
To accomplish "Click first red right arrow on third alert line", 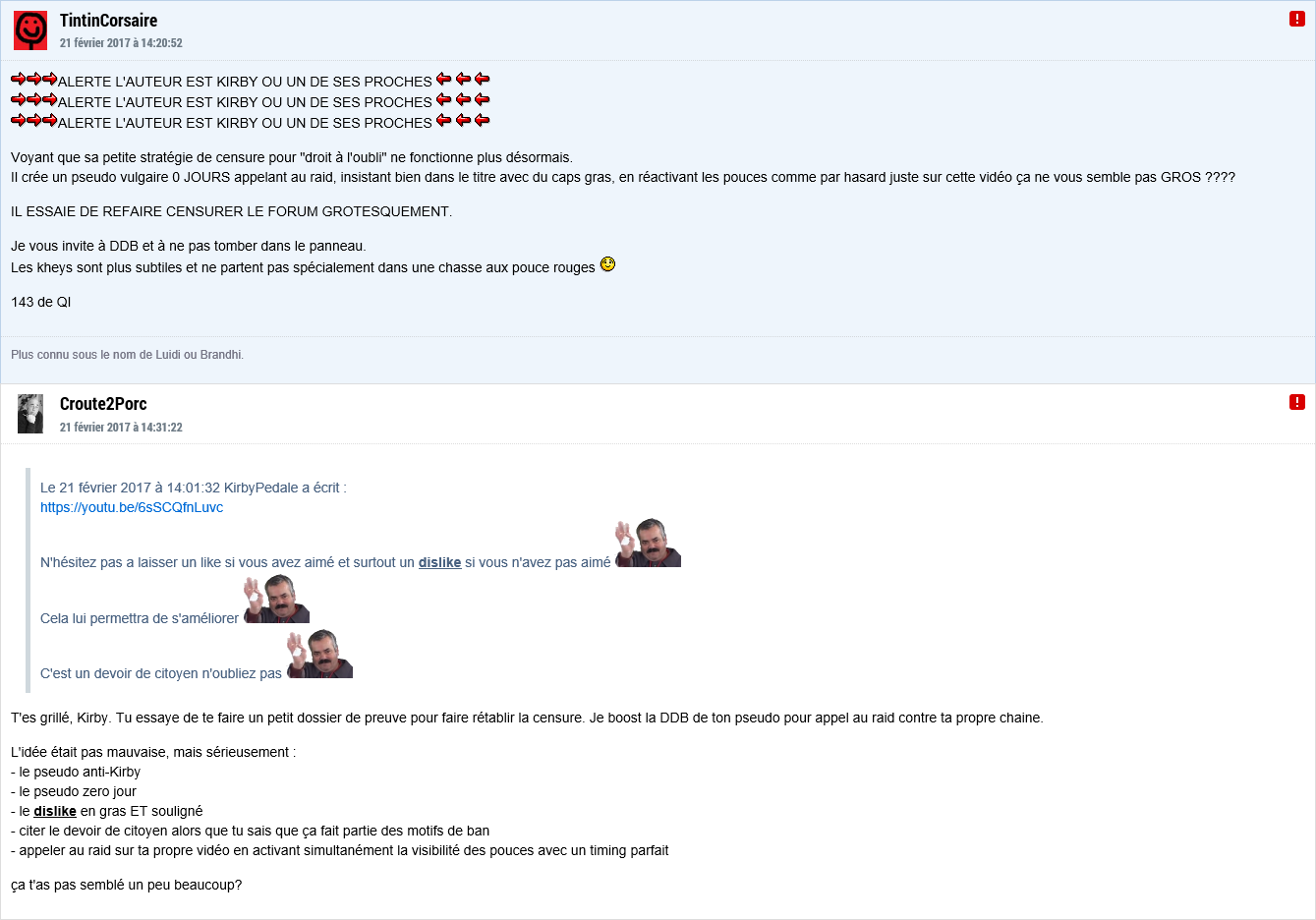I will [18, 120].
